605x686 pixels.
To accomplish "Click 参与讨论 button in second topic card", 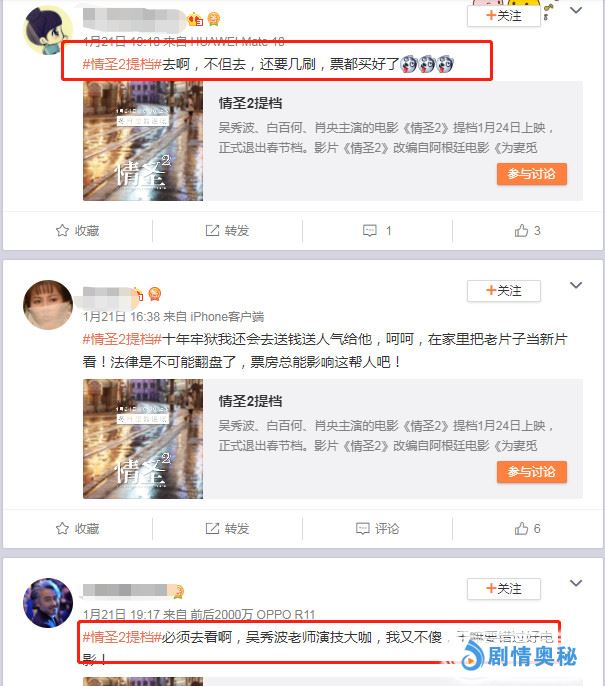I will [532, 472].
